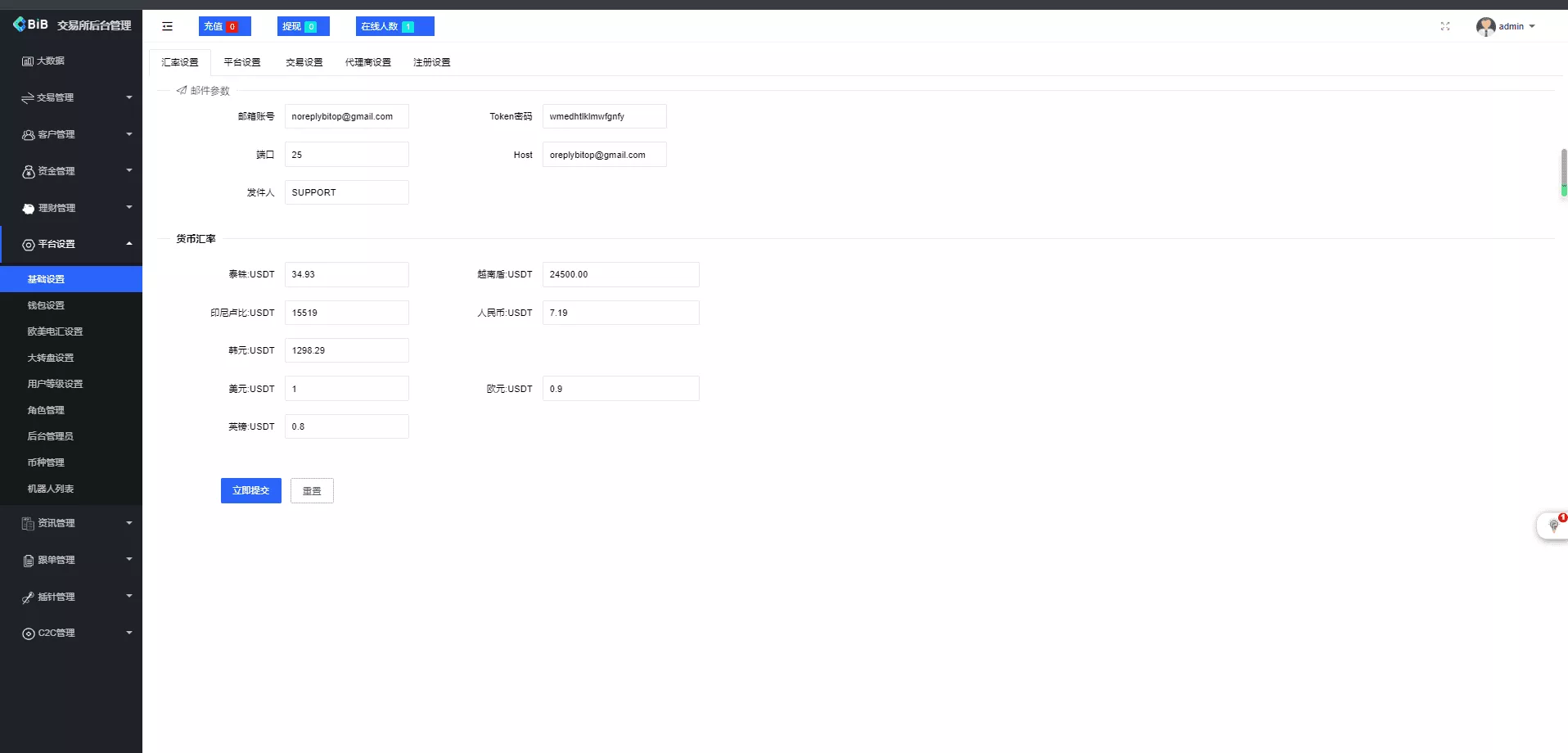Click the 理财管理 sidebar icon
Screen dimensions: 1568x753
[27, 207]
